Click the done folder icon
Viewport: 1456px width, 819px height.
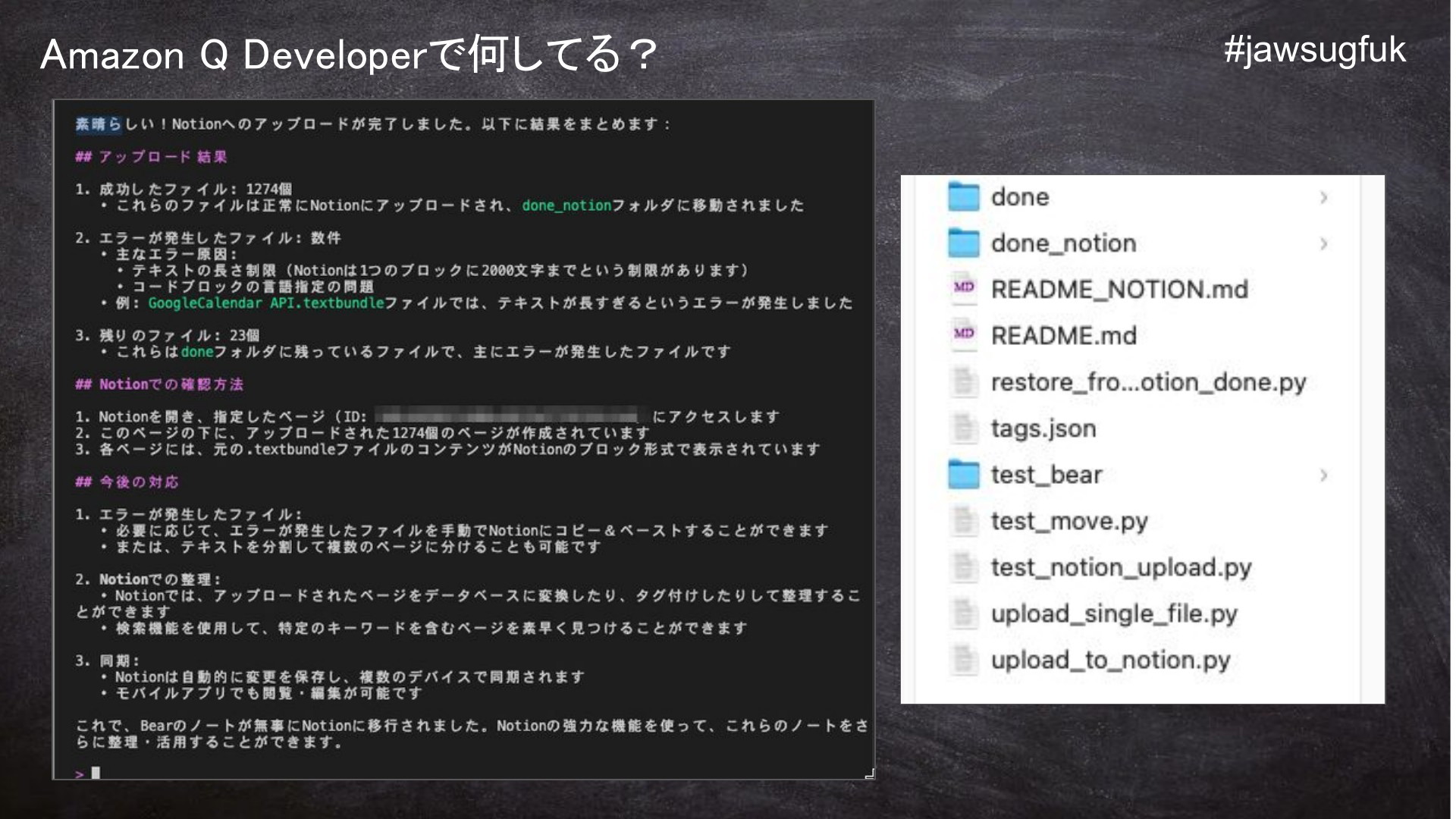coord(963,197)
